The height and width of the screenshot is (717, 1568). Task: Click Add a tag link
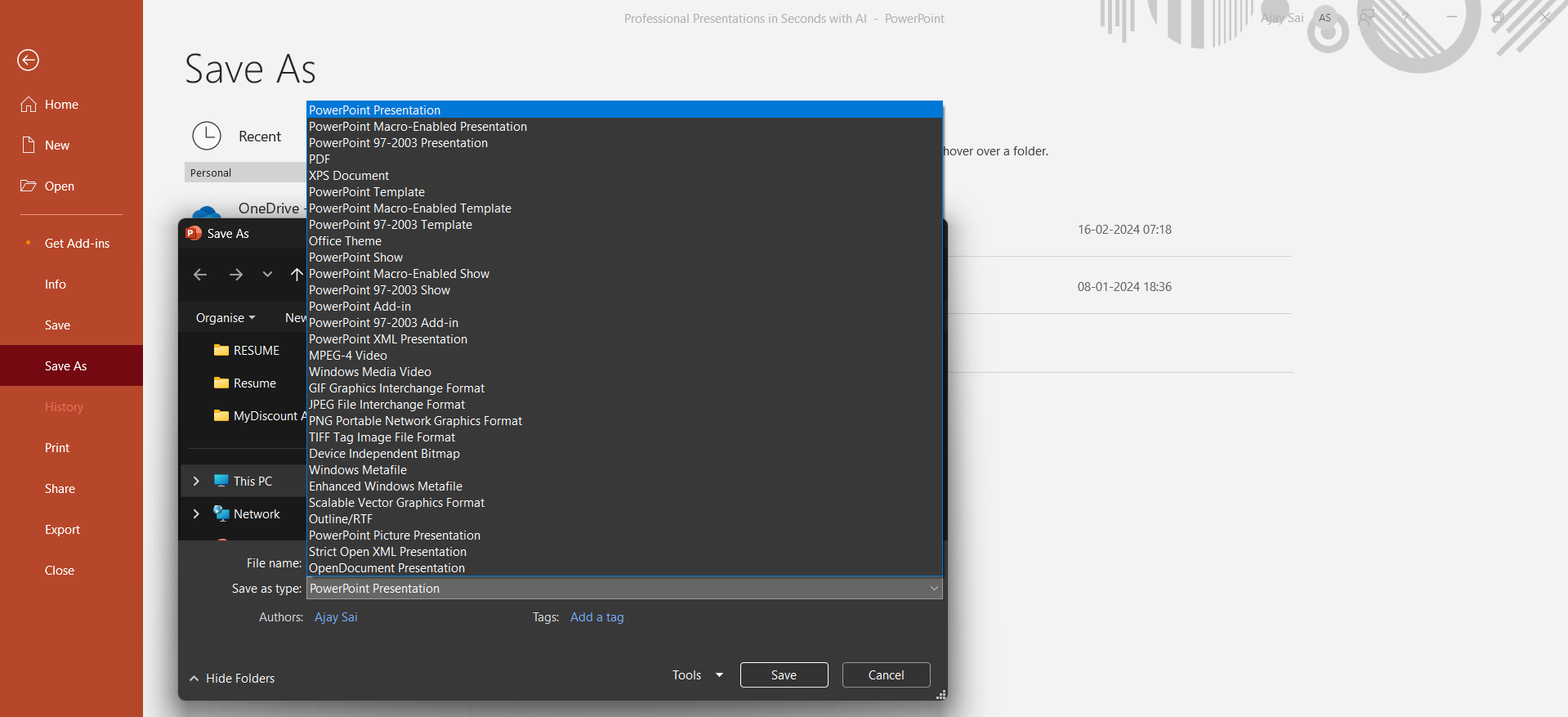click(596, 617)
